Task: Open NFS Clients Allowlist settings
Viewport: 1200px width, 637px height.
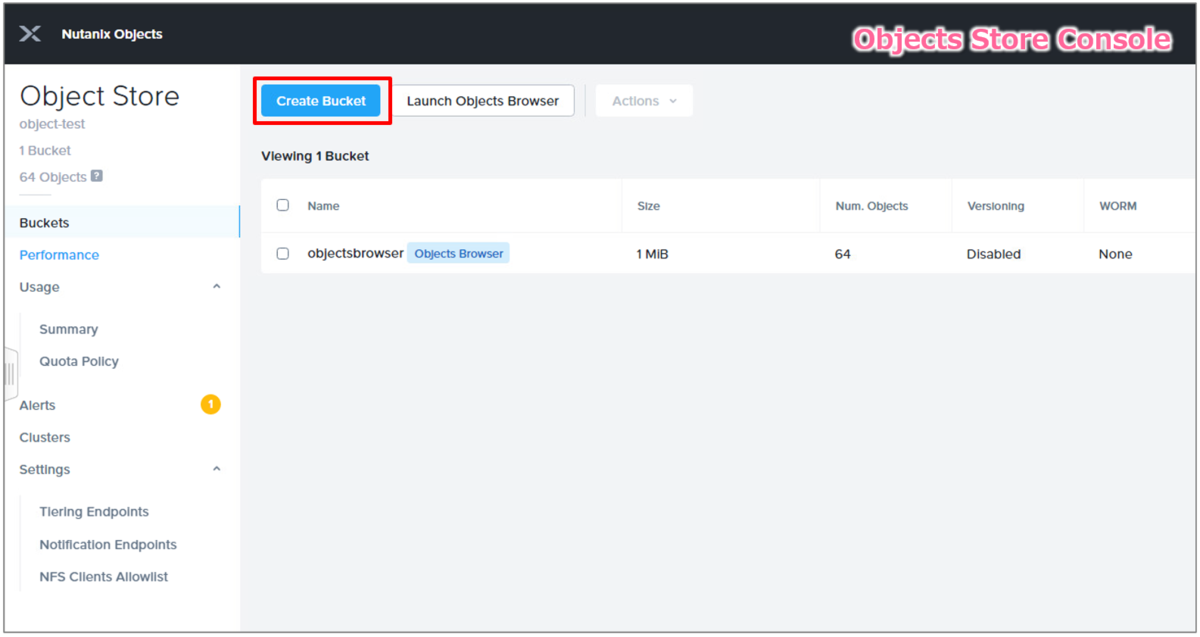Action: click(x=104, y=577)
